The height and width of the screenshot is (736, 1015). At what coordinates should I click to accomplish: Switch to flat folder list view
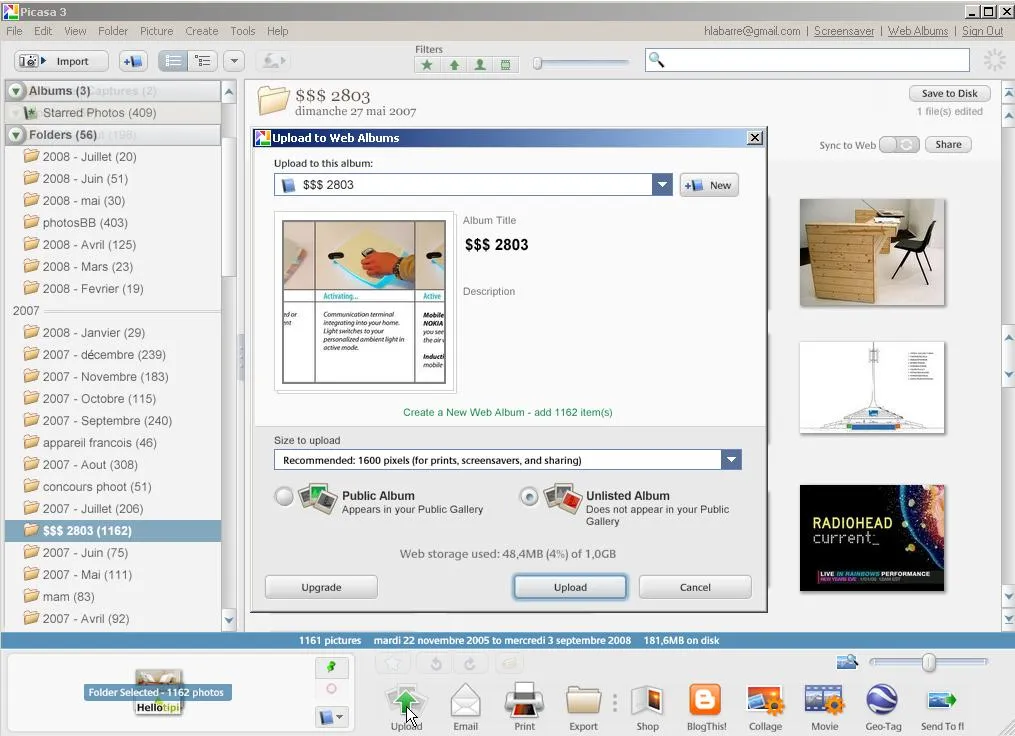point(173,61)
